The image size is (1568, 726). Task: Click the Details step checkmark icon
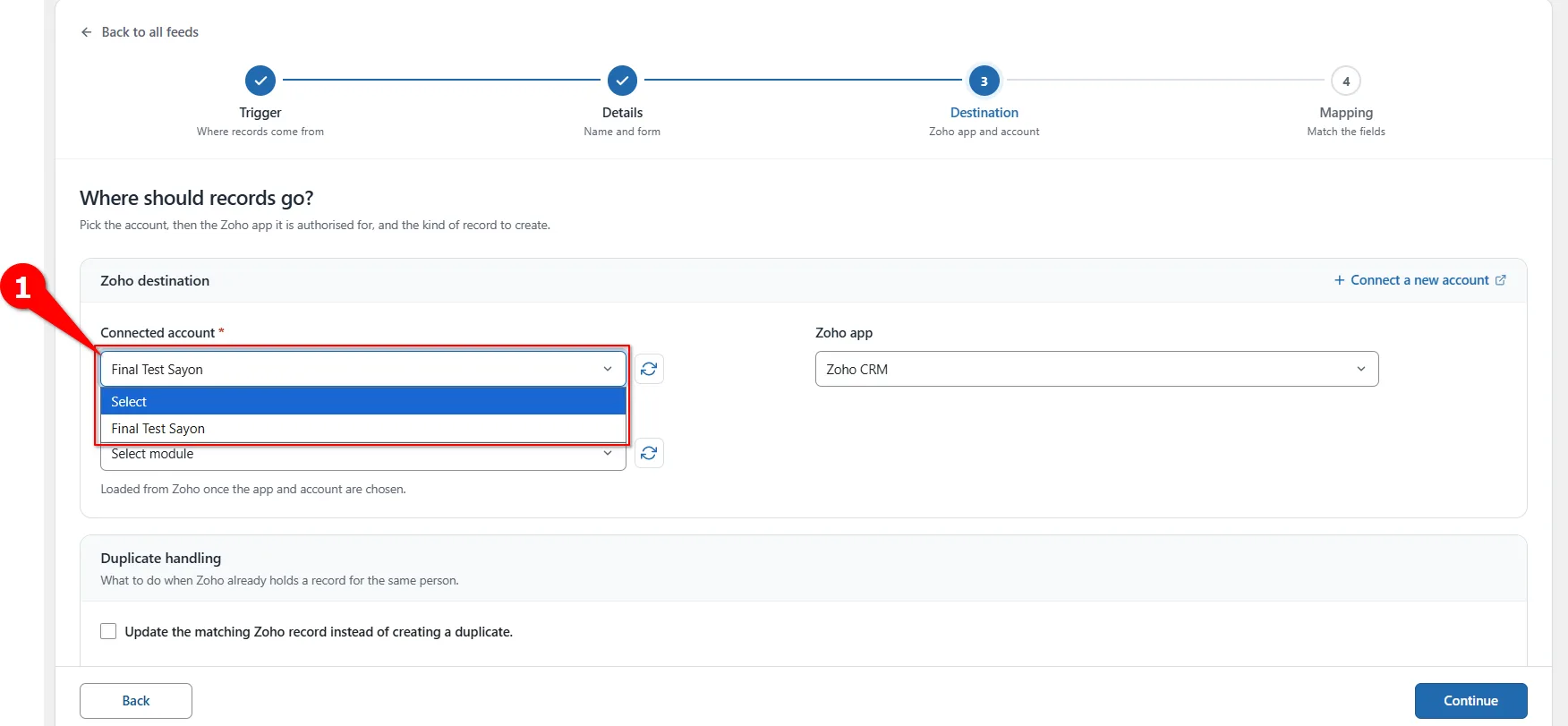tap(622, 81)
